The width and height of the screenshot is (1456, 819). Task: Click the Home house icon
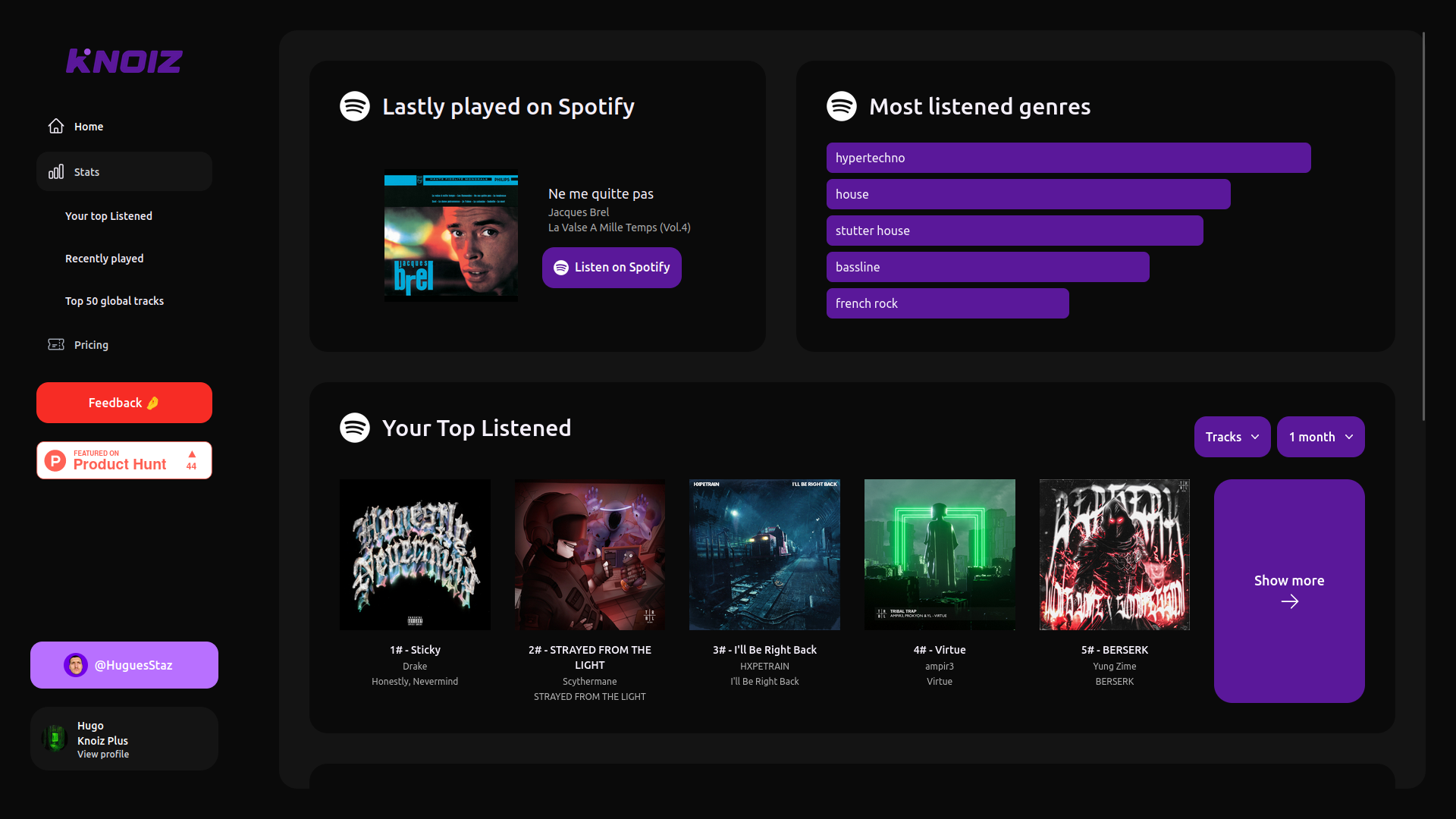coord(56,126)
